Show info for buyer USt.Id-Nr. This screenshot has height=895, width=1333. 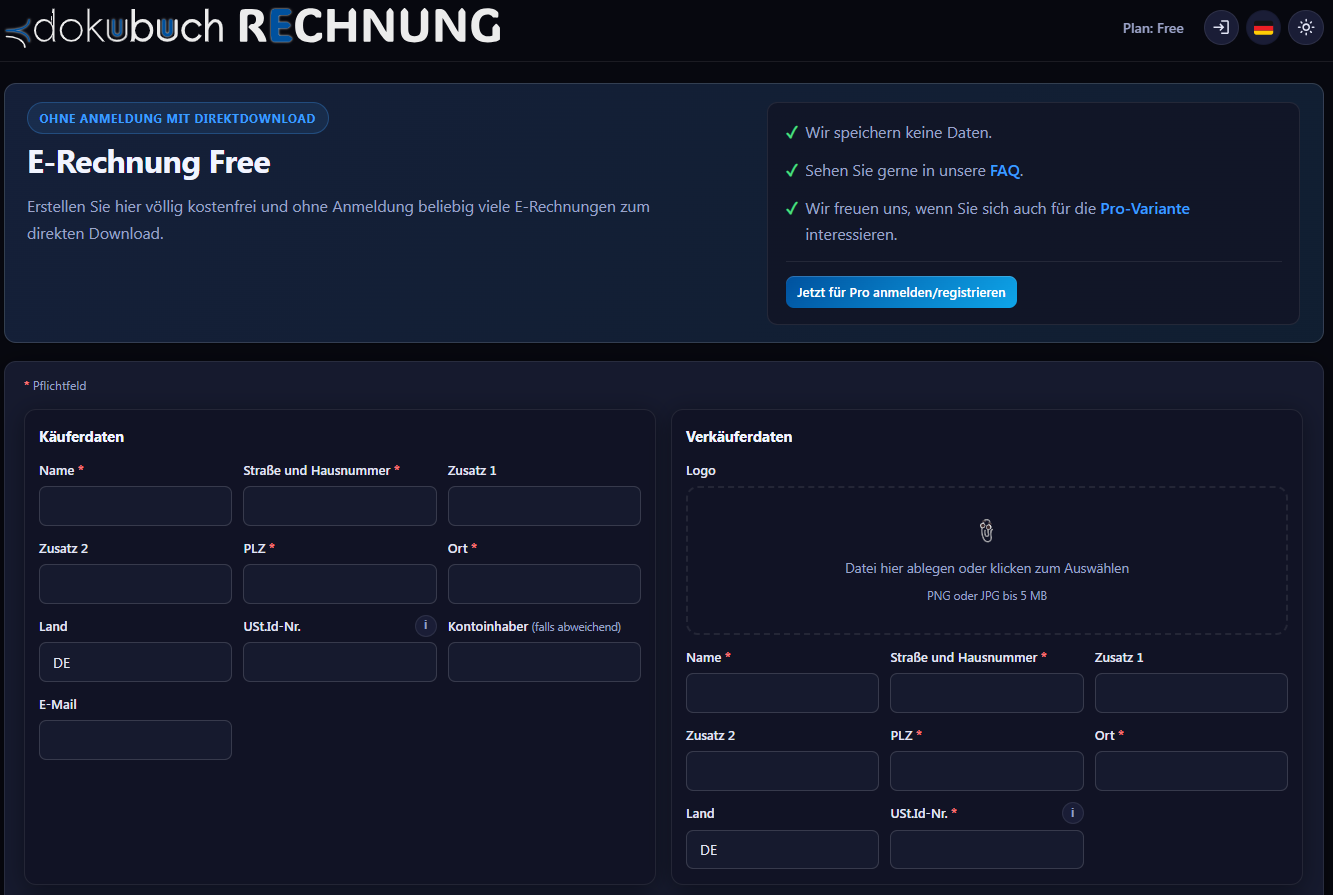pyautogui.click(x=426, y=626)
